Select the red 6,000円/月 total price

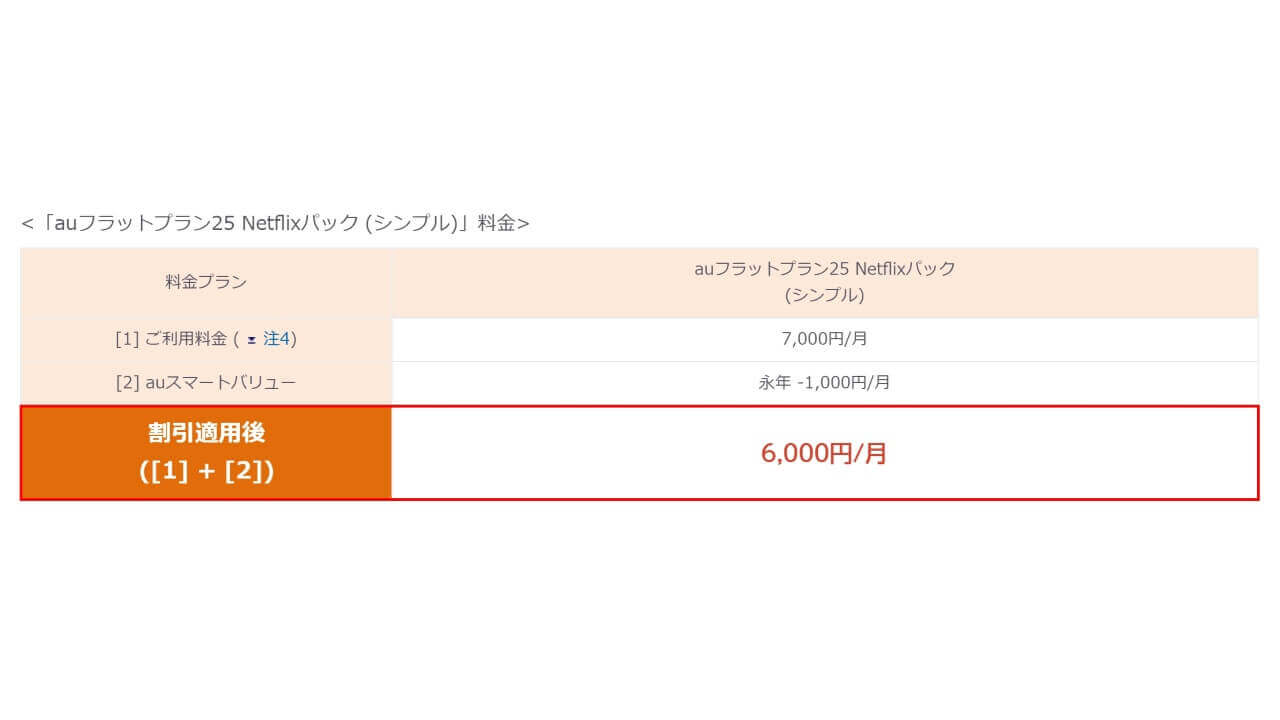point(825,453)
